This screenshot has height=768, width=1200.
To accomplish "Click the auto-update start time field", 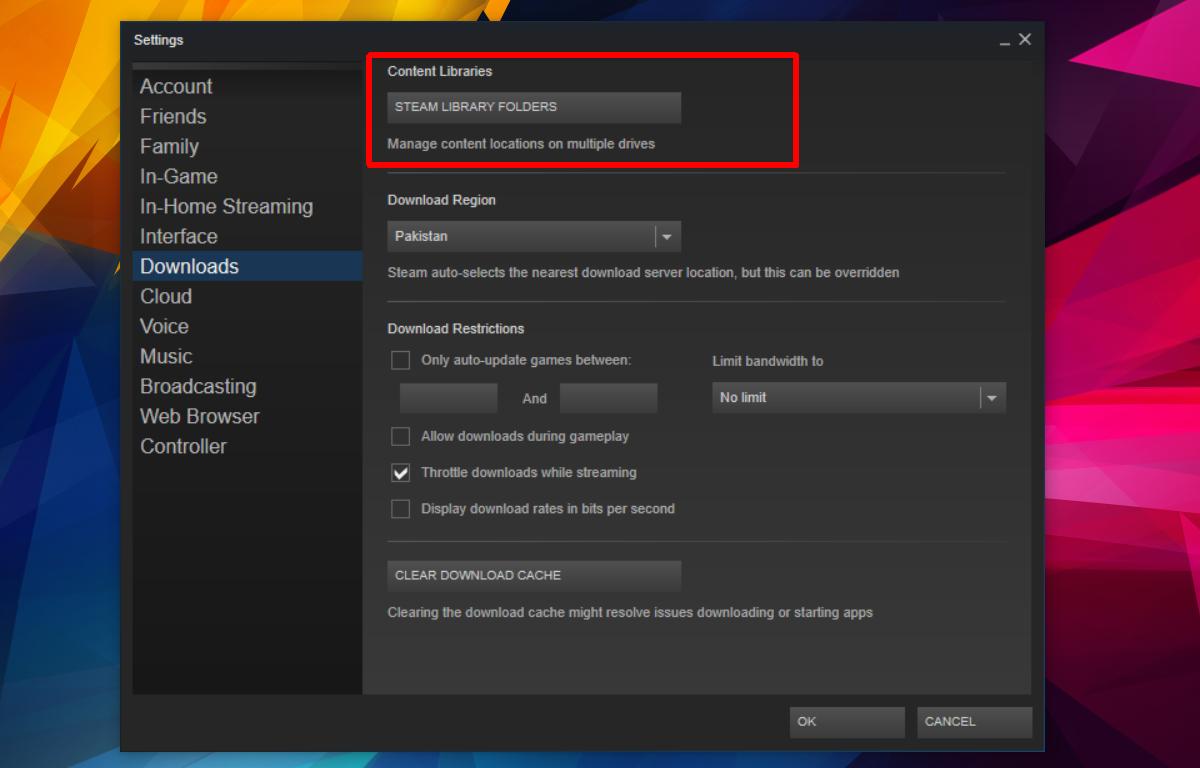I will click(x=448, y=397).
